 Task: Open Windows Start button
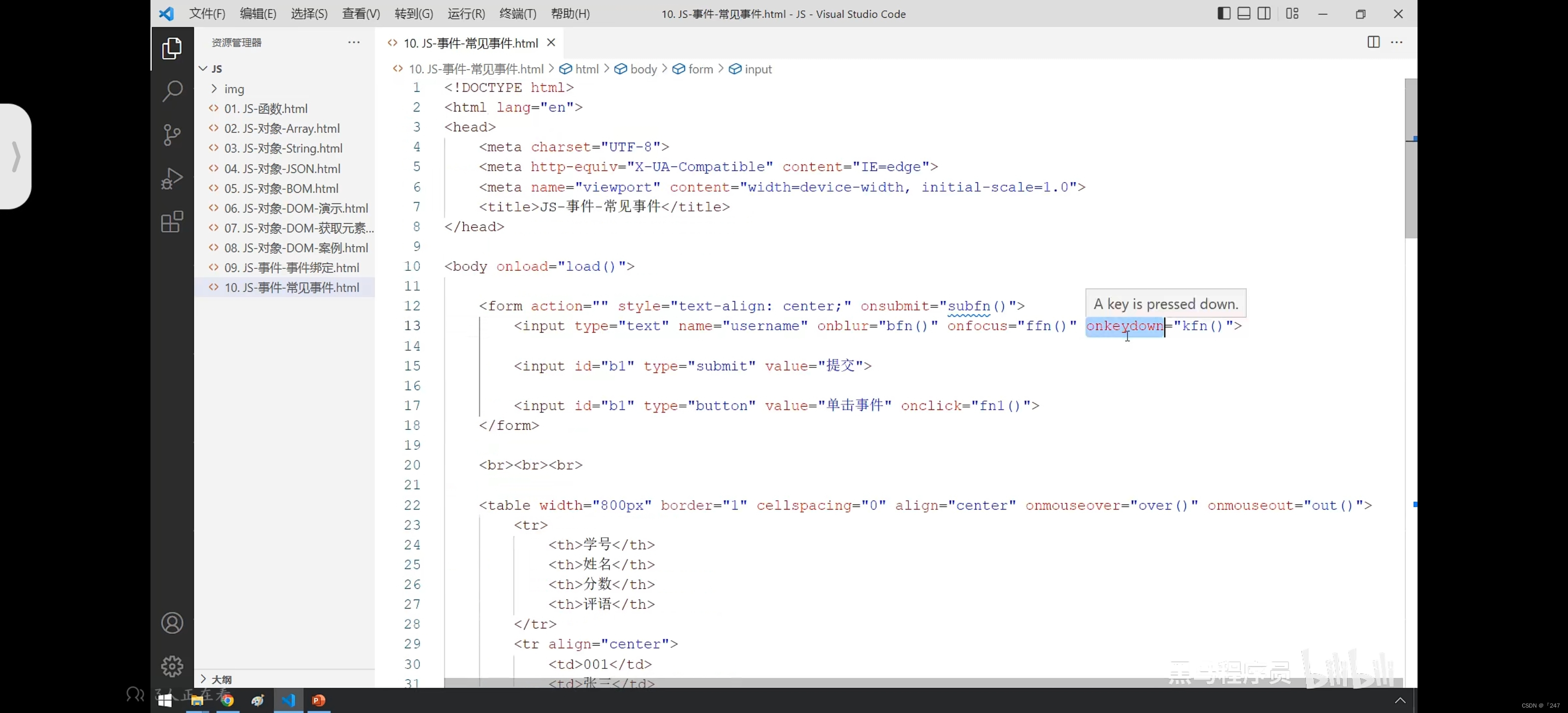tap(165, 700)
